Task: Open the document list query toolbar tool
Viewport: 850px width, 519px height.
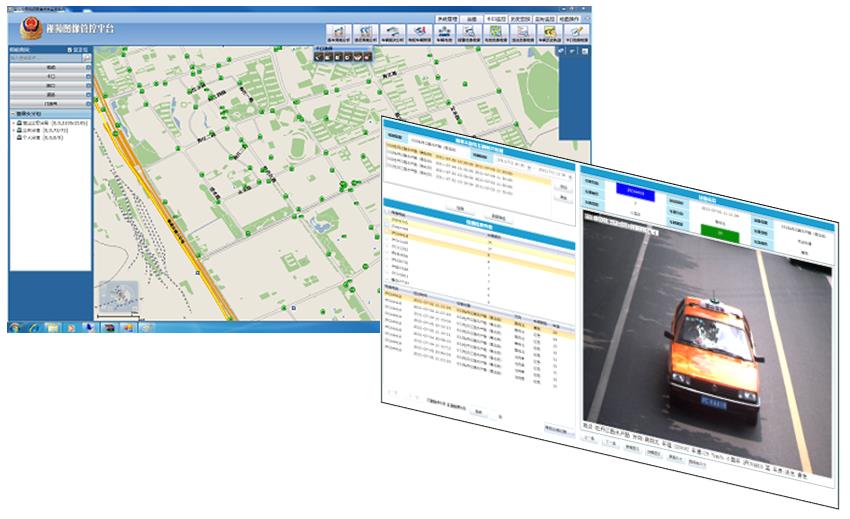Action: (523, 34)
